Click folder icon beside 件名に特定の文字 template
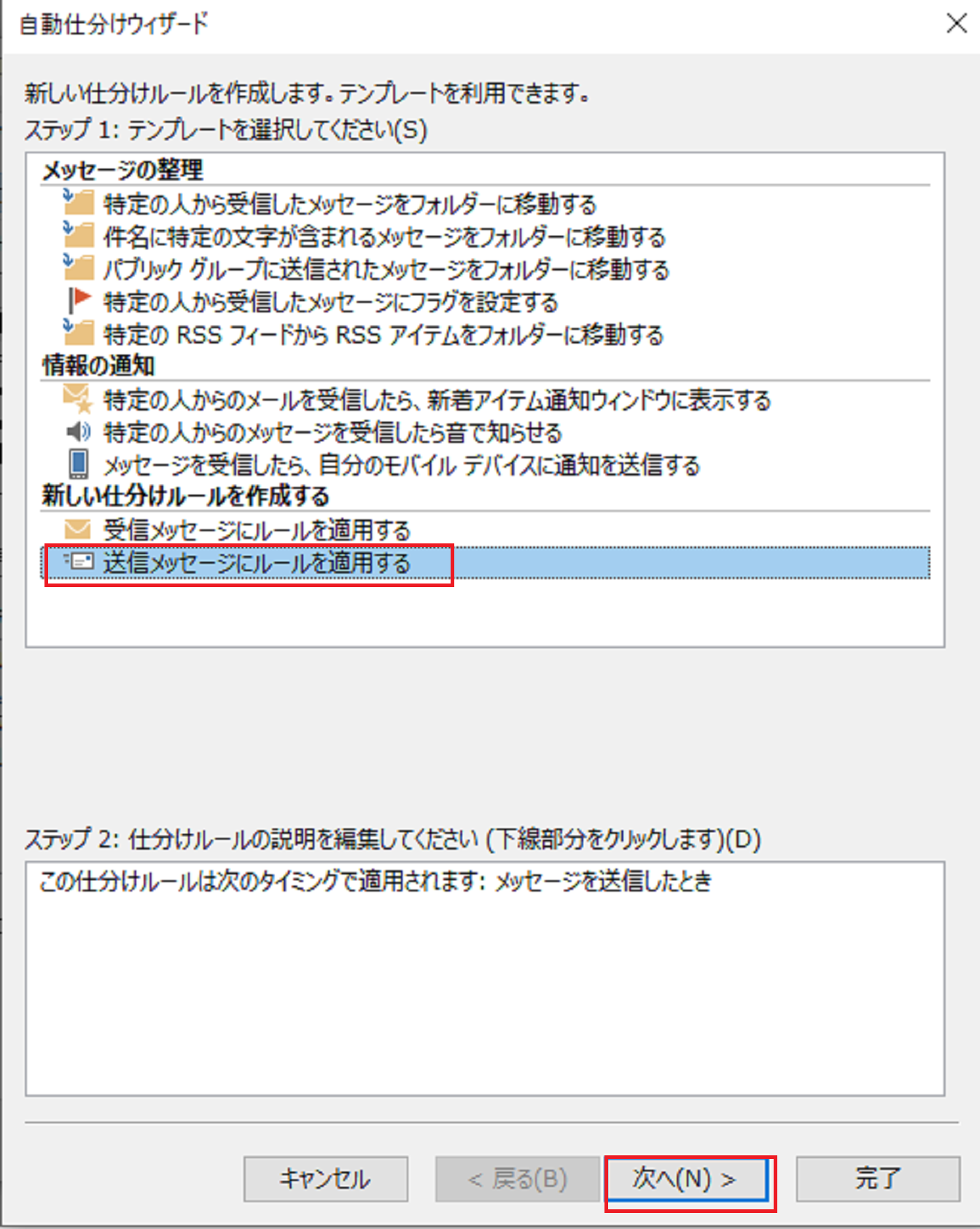 tap(78, 234)
